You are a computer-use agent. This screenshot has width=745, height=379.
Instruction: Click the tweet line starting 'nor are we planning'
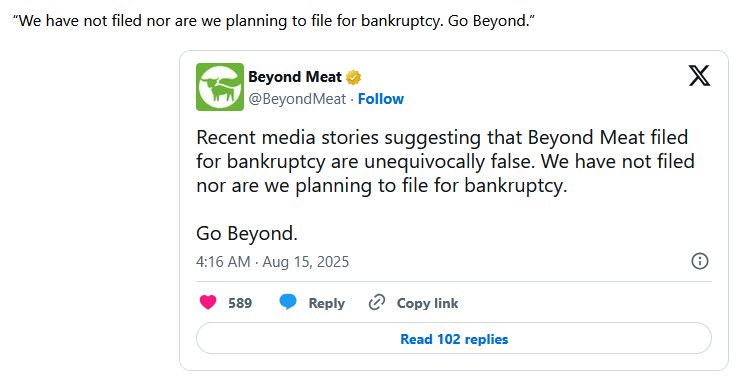[382, 186]
